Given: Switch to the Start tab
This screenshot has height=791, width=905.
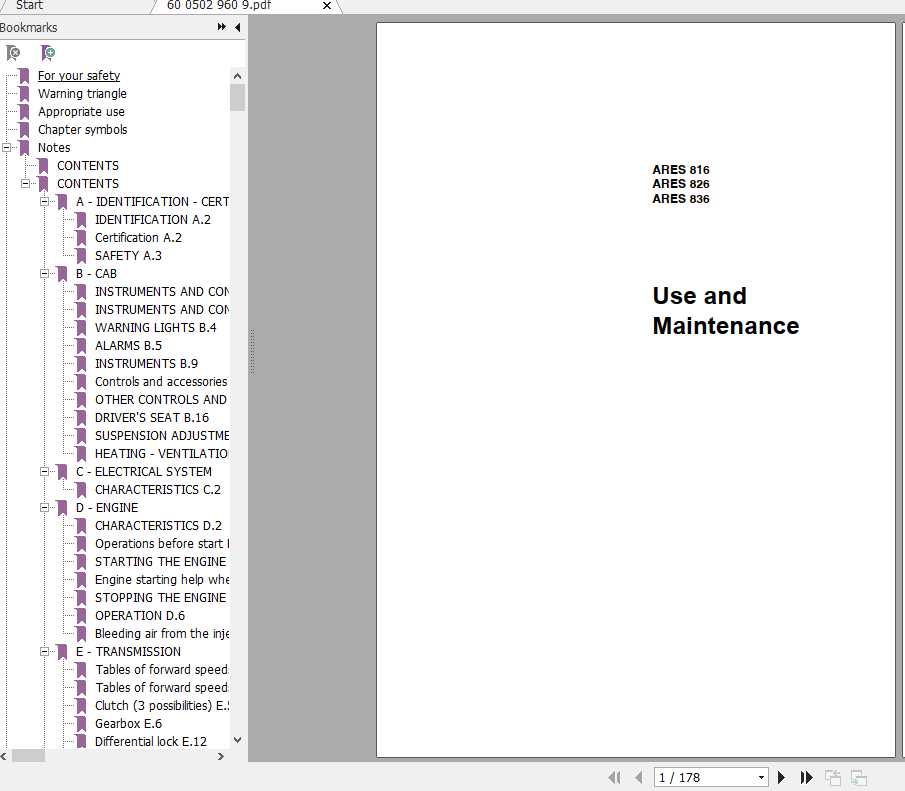Looking at the screenshot, I should (x=29, y=6).
